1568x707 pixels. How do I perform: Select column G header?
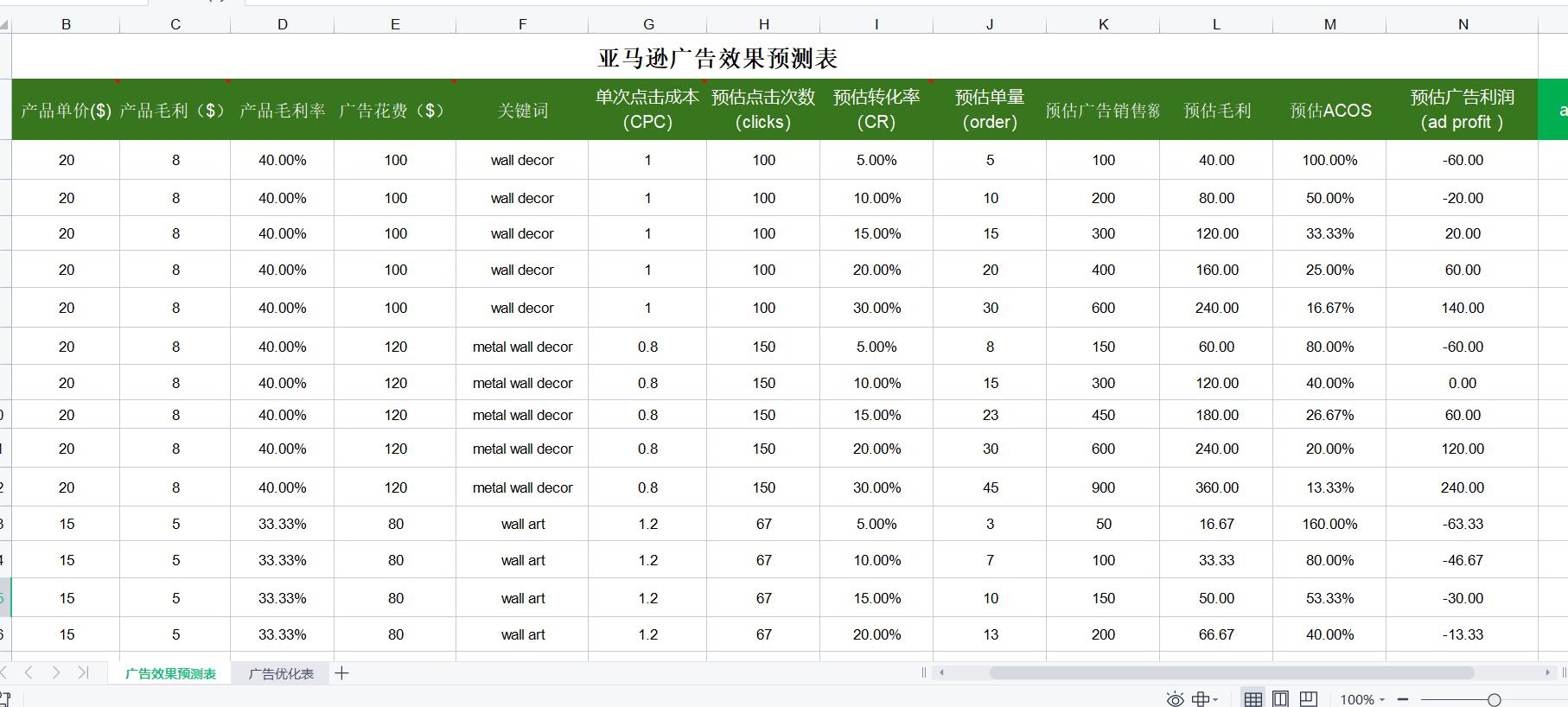[x=648, y=24]
